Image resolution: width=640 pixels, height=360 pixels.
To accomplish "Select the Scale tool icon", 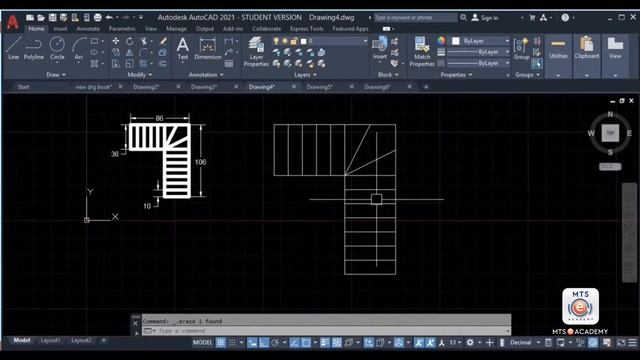I will click(x=129, y=64).
